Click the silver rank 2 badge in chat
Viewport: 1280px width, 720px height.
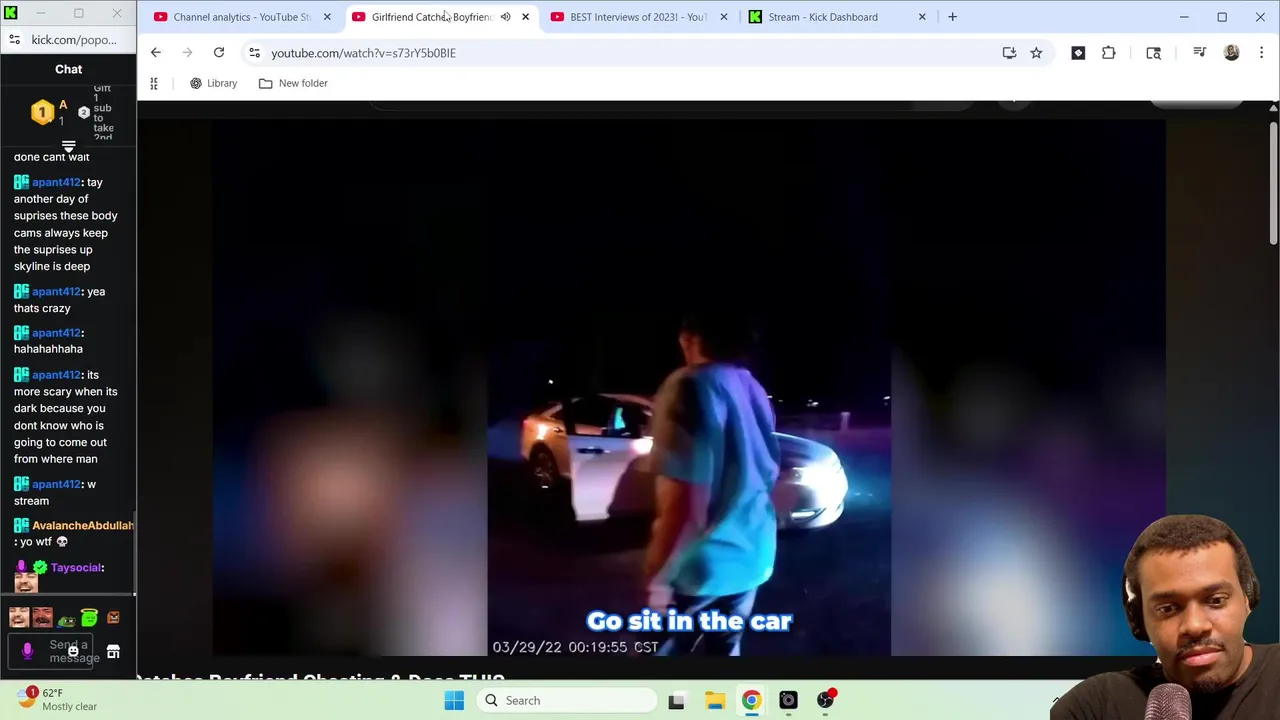point(84,112)
